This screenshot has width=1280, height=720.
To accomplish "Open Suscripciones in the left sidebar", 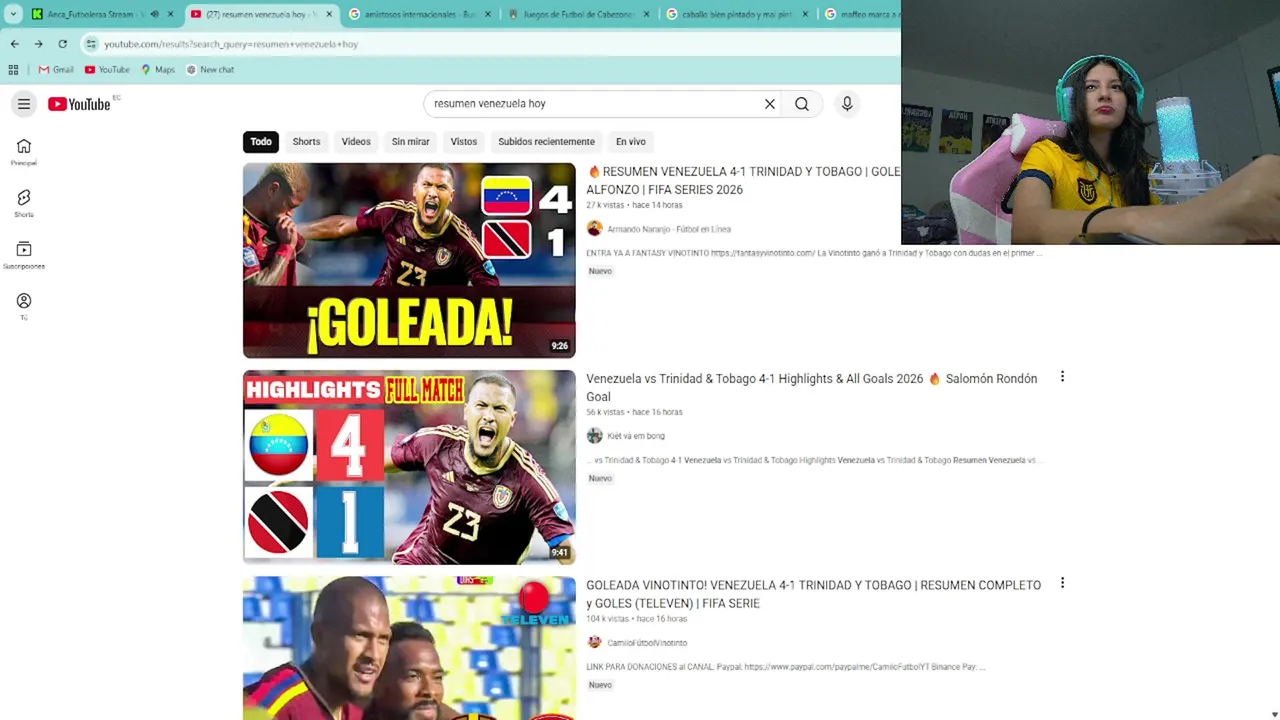I will coord(24,255).
